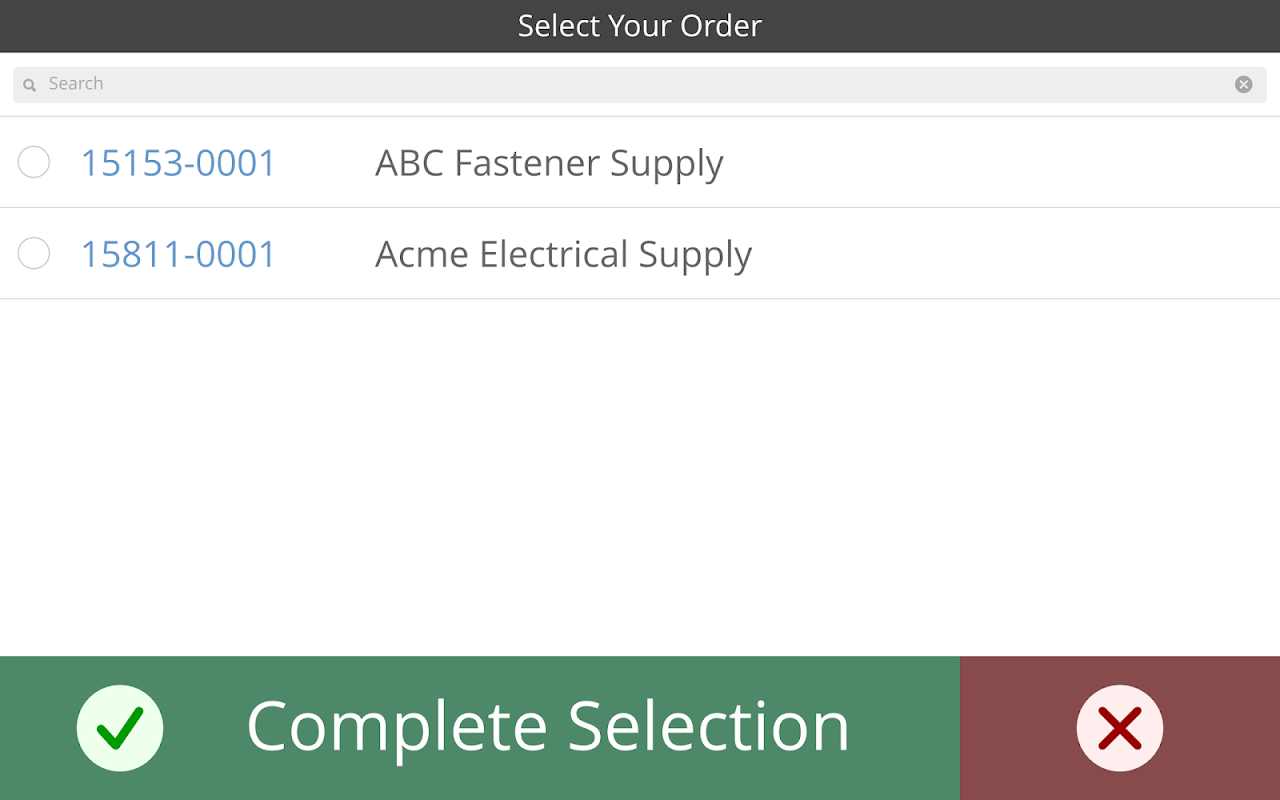Click the green checkmark circle icon

click(120, 728)
